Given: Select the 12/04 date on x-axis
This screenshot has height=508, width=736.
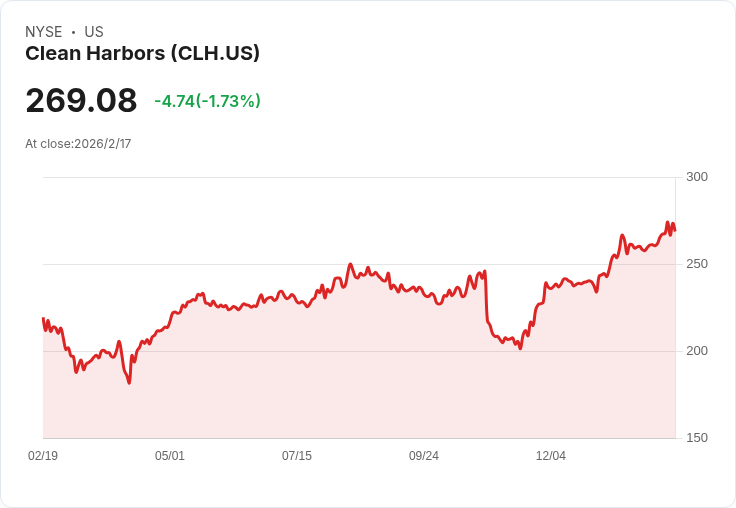Looking at the screenshot, I should [x=551, y=455].
